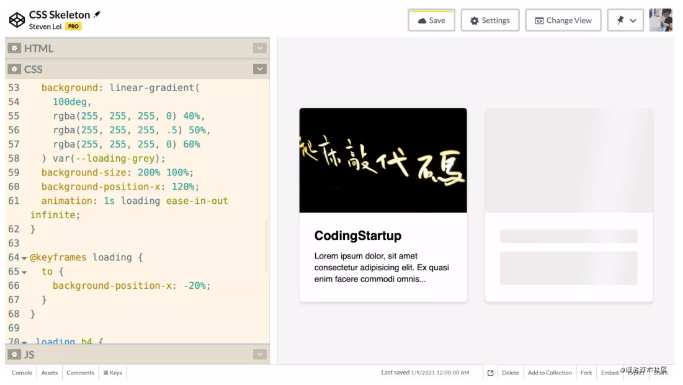Open the CSS editor dropdown chevron
The width and height of the screenshot is (683, 385).
click(260, 69)
